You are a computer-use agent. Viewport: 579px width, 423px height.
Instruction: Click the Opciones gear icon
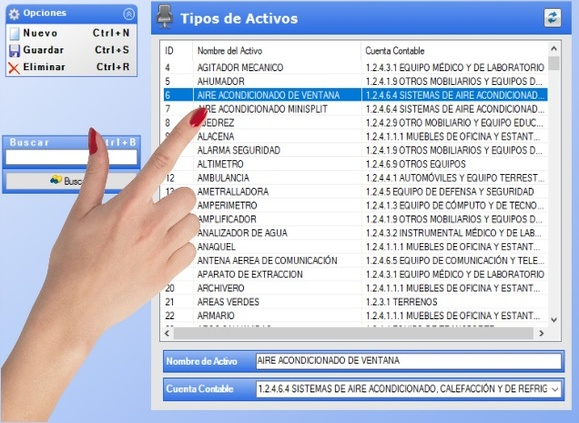[14, 14]
